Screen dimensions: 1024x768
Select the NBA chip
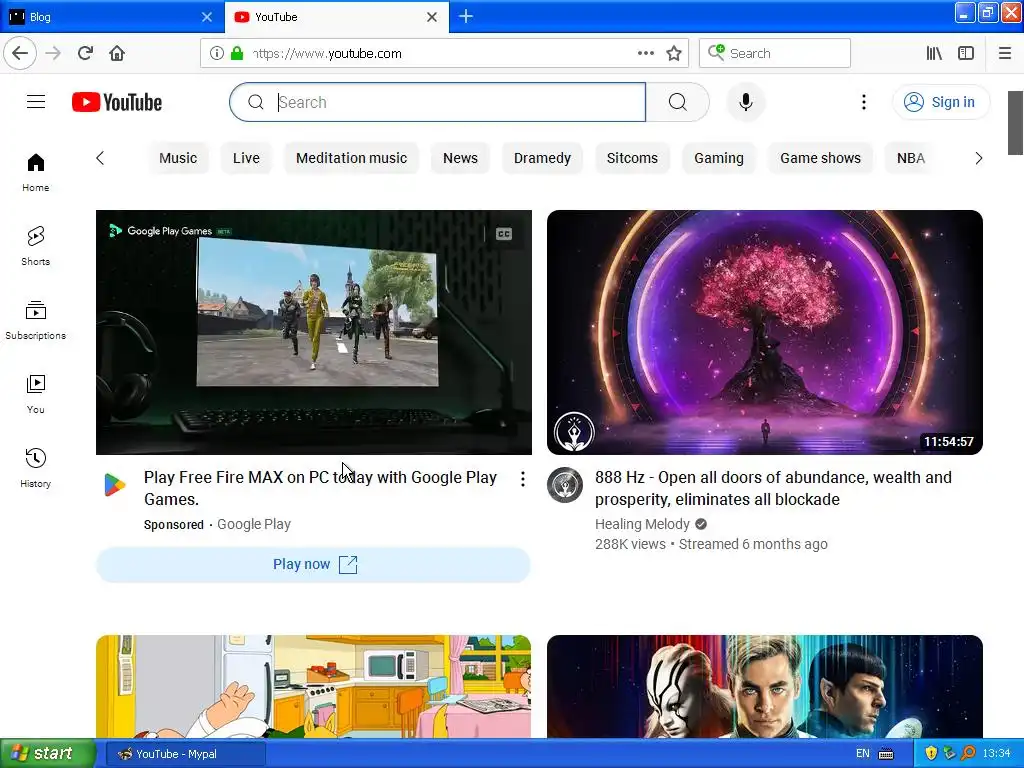tap(911, 158)
